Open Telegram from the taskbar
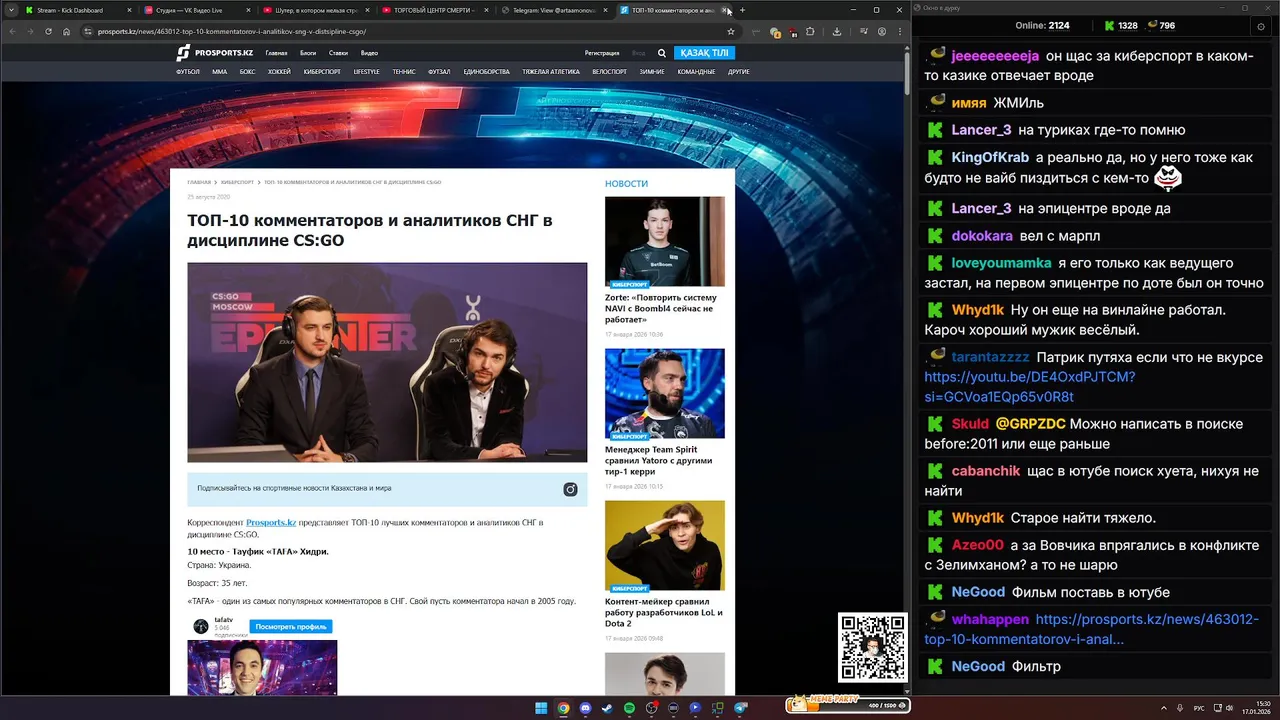Screen dimensions: 1280x720 (741, 708)
